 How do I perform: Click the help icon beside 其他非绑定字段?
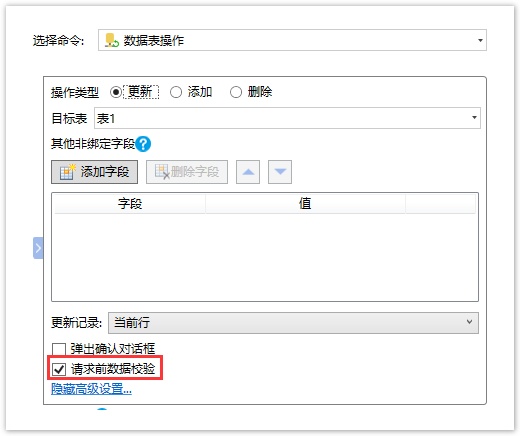coord(143,144)
